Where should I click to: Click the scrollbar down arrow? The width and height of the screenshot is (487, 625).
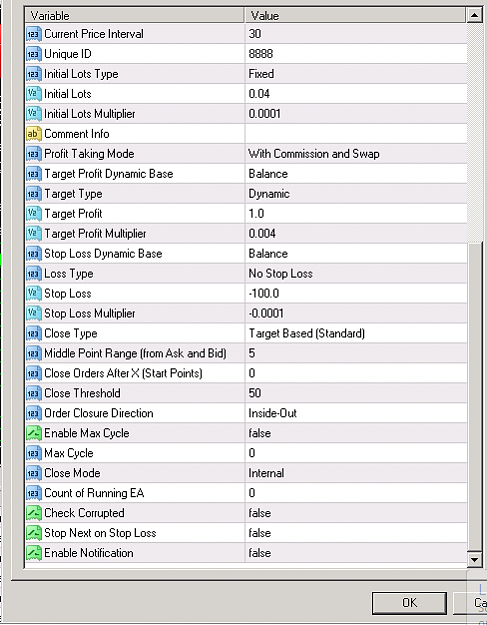474,559
